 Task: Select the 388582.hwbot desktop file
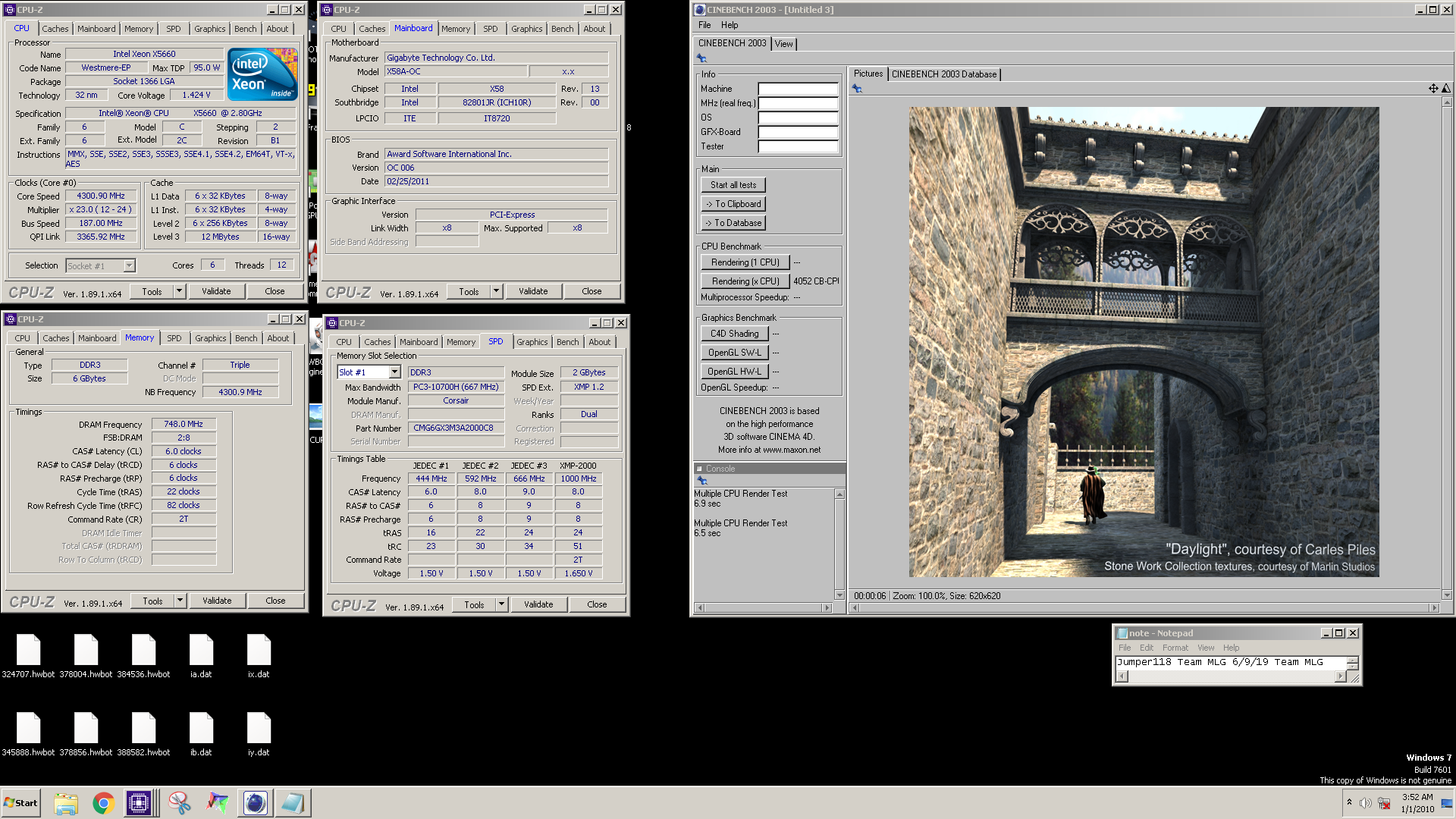[143, 734]
